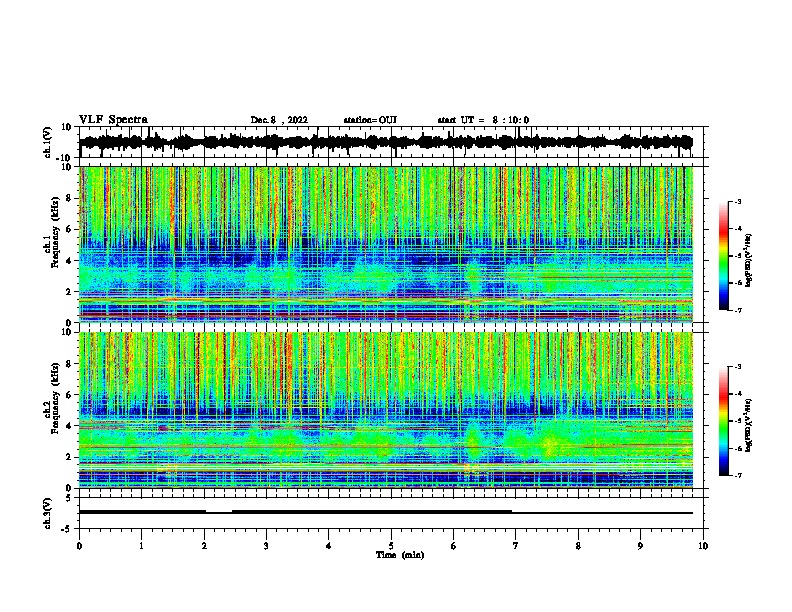The height and width of the screenshot is (612, 792).
Task: Click the ch.1 spectrogram panel
Action: 386,244
